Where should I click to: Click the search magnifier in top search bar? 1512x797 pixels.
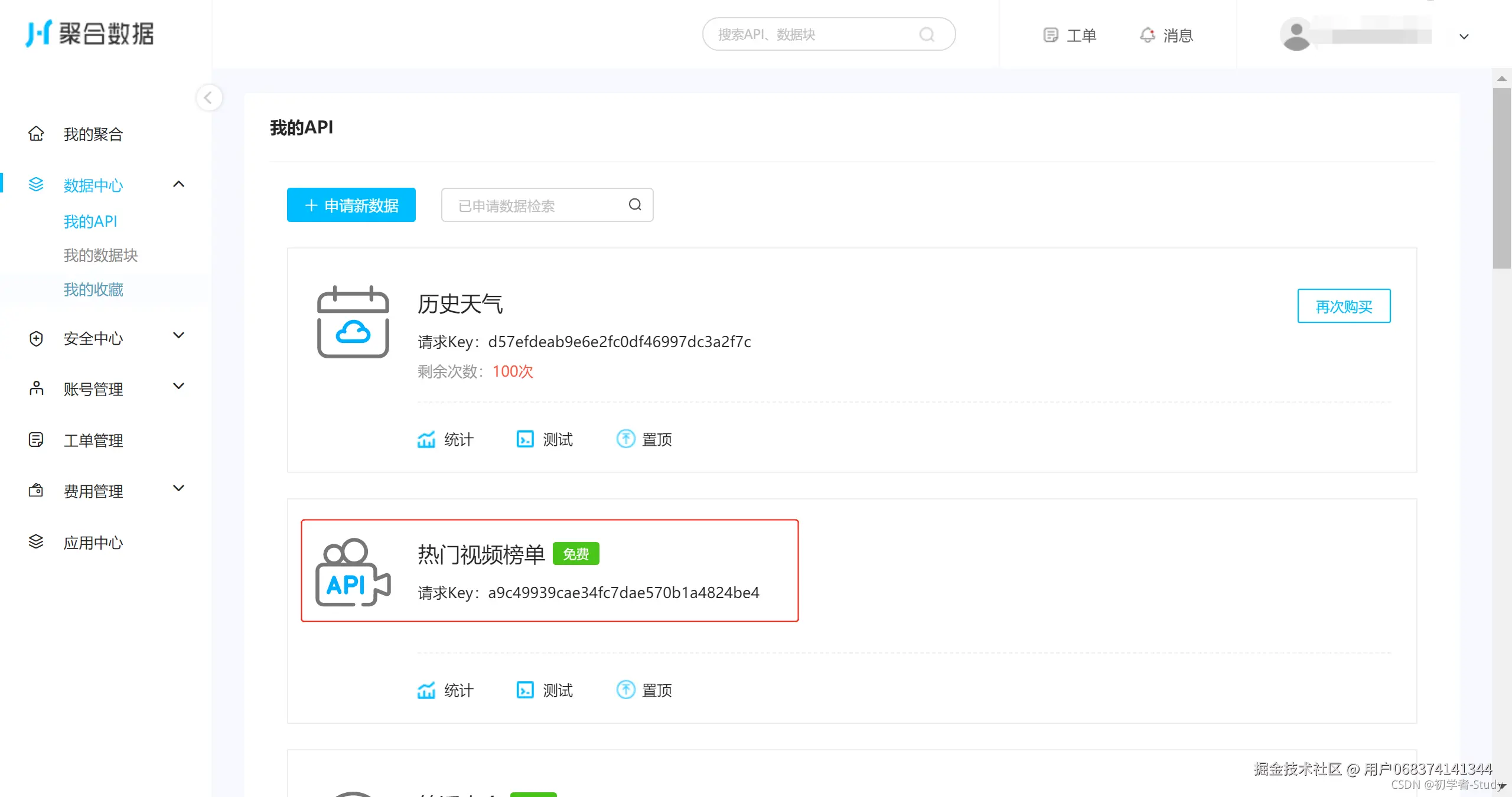[x=927, y=35]
